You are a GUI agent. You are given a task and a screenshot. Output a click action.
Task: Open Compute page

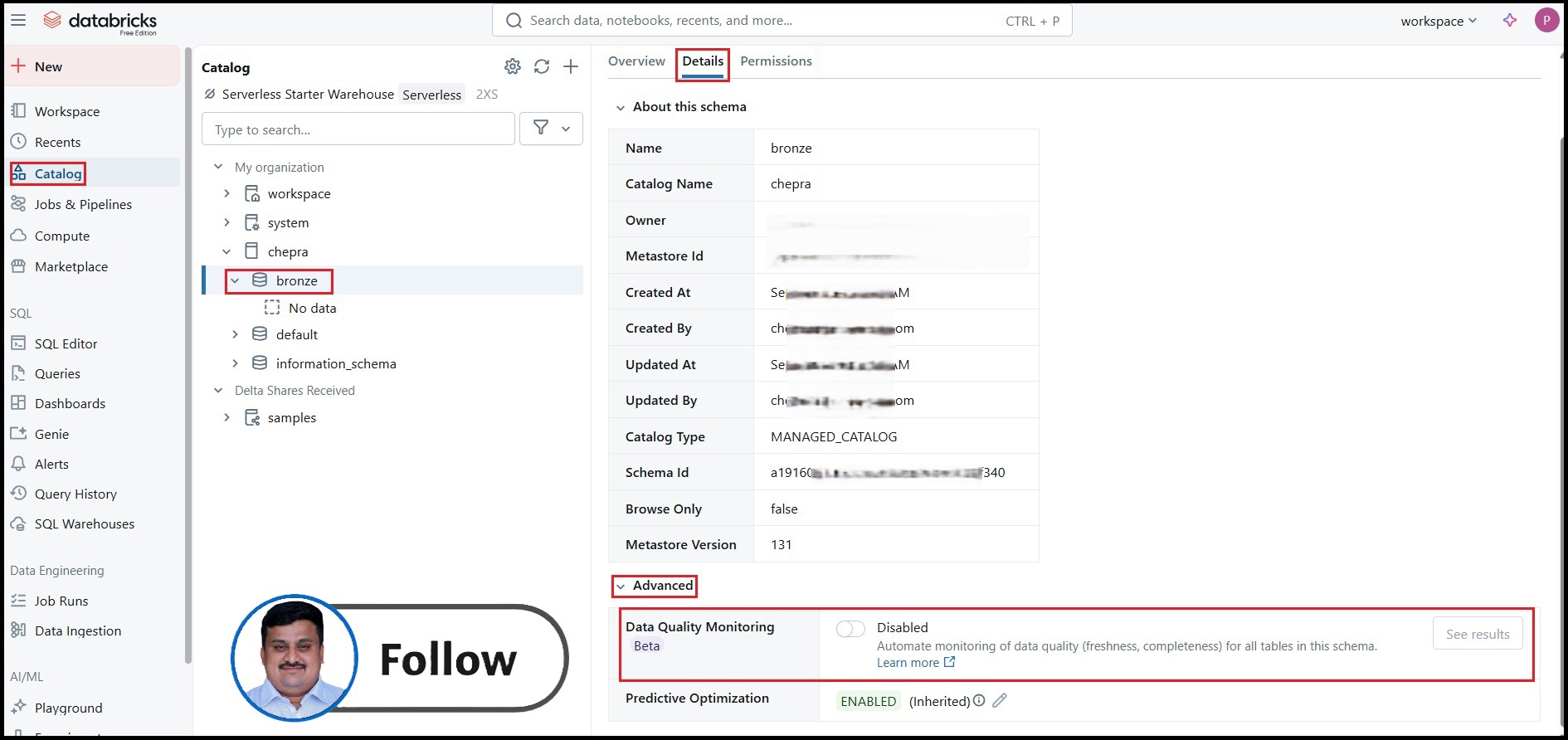tap(62, 236)
